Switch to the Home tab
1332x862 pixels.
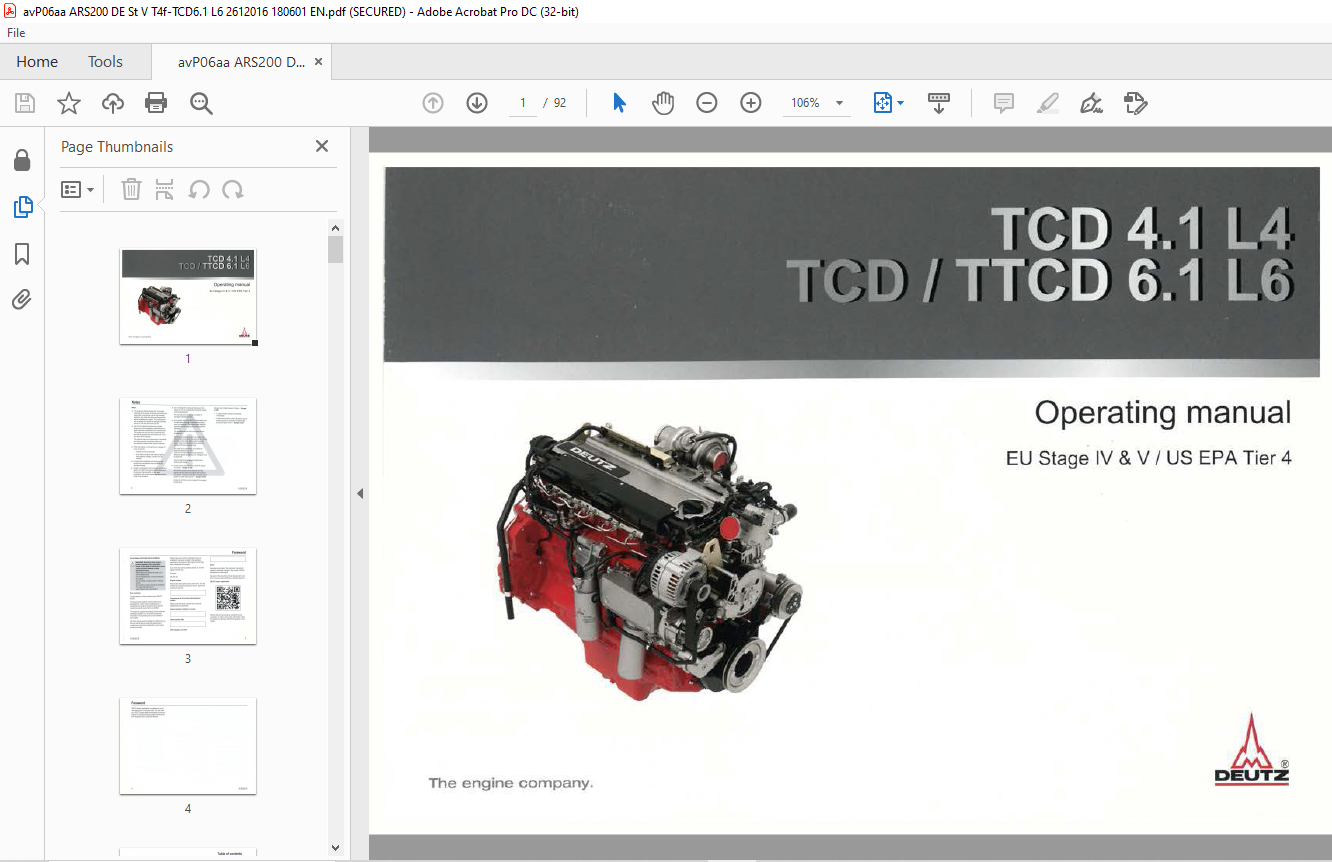(37, 62)
